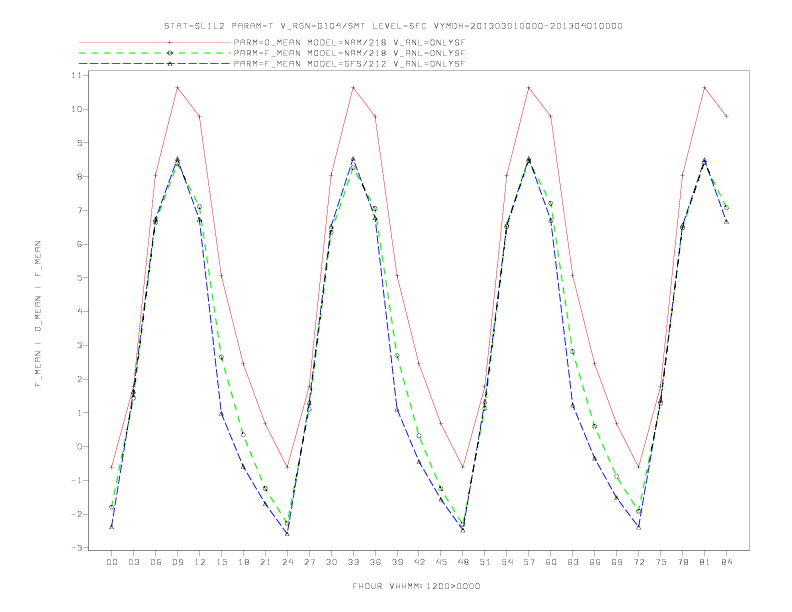This screenshot has height=612, width=792.
Task: Click x-axis tick label 66
Action: click(x=595, y=562)
